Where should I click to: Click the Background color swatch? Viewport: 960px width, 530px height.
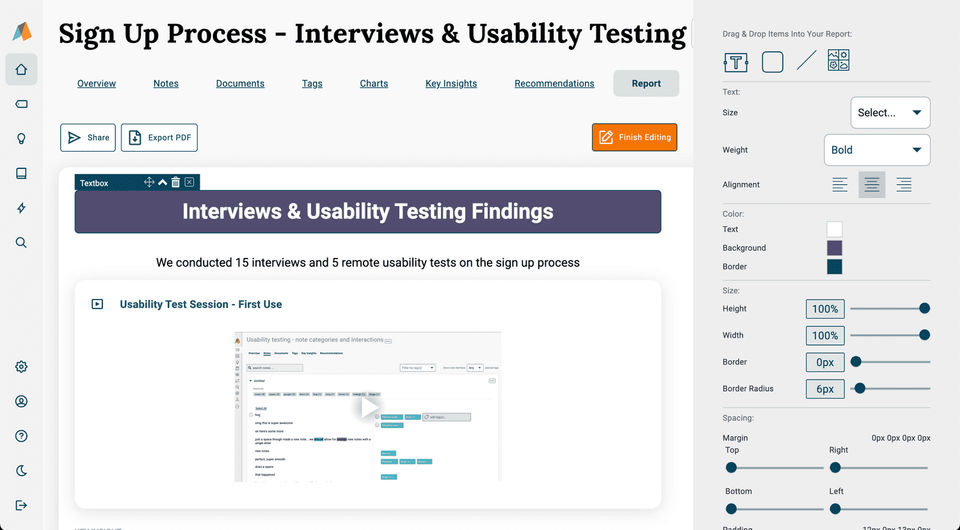(834, 248)
